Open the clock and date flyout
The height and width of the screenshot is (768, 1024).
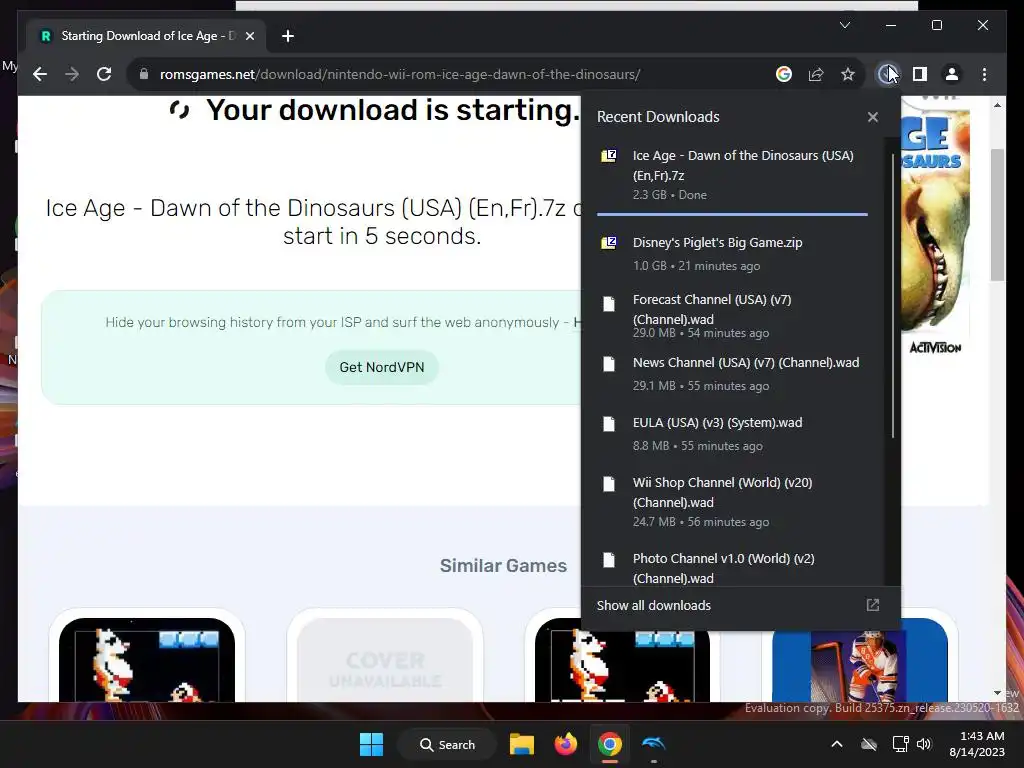click(978, 744)
